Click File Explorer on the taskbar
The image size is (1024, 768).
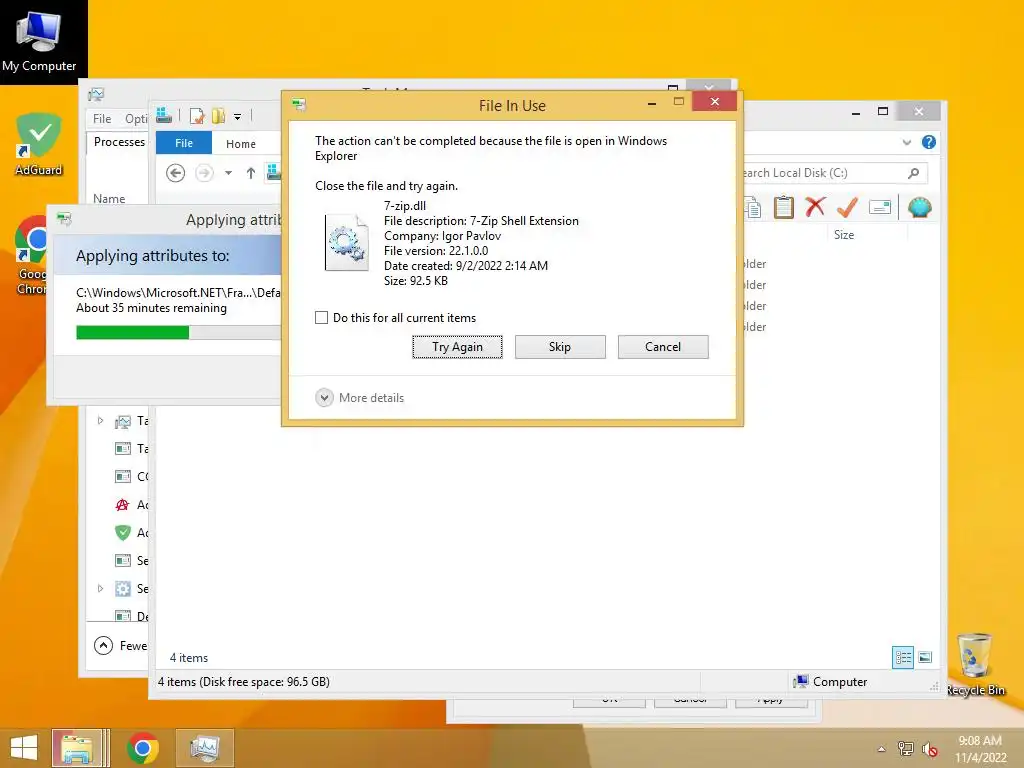77,748
